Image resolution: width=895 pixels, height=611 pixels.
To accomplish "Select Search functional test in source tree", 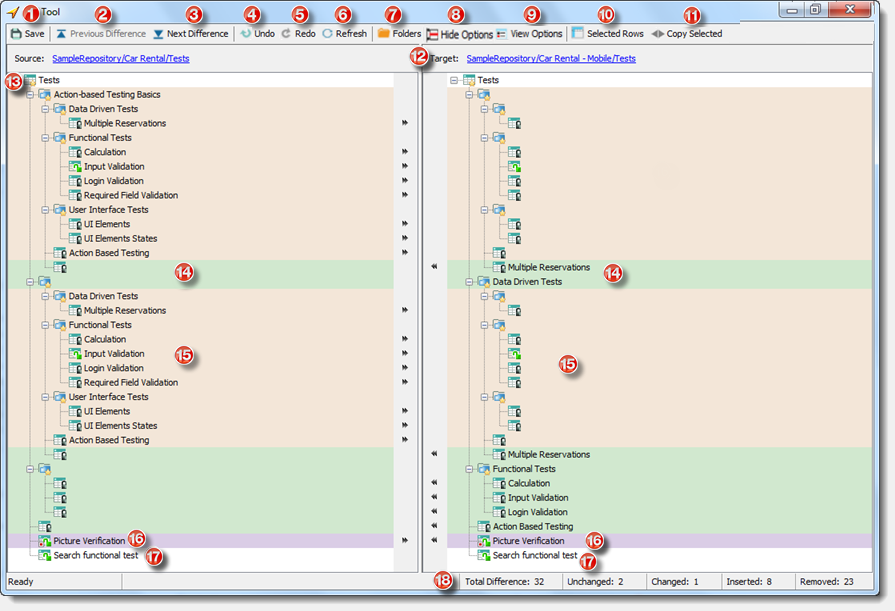I will 95,555.
